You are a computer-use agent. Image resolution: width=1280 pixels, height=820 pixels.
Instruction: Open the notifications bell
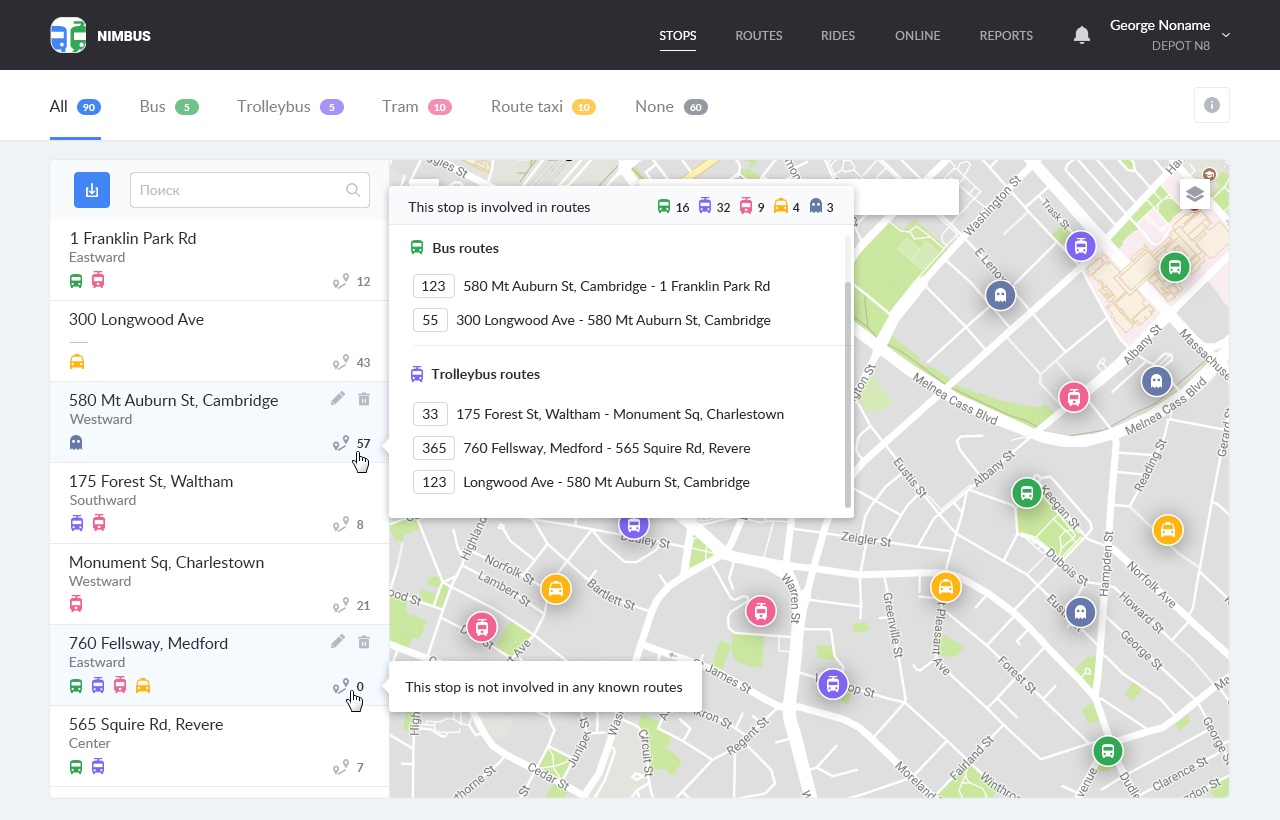[x=1081, y=36]
